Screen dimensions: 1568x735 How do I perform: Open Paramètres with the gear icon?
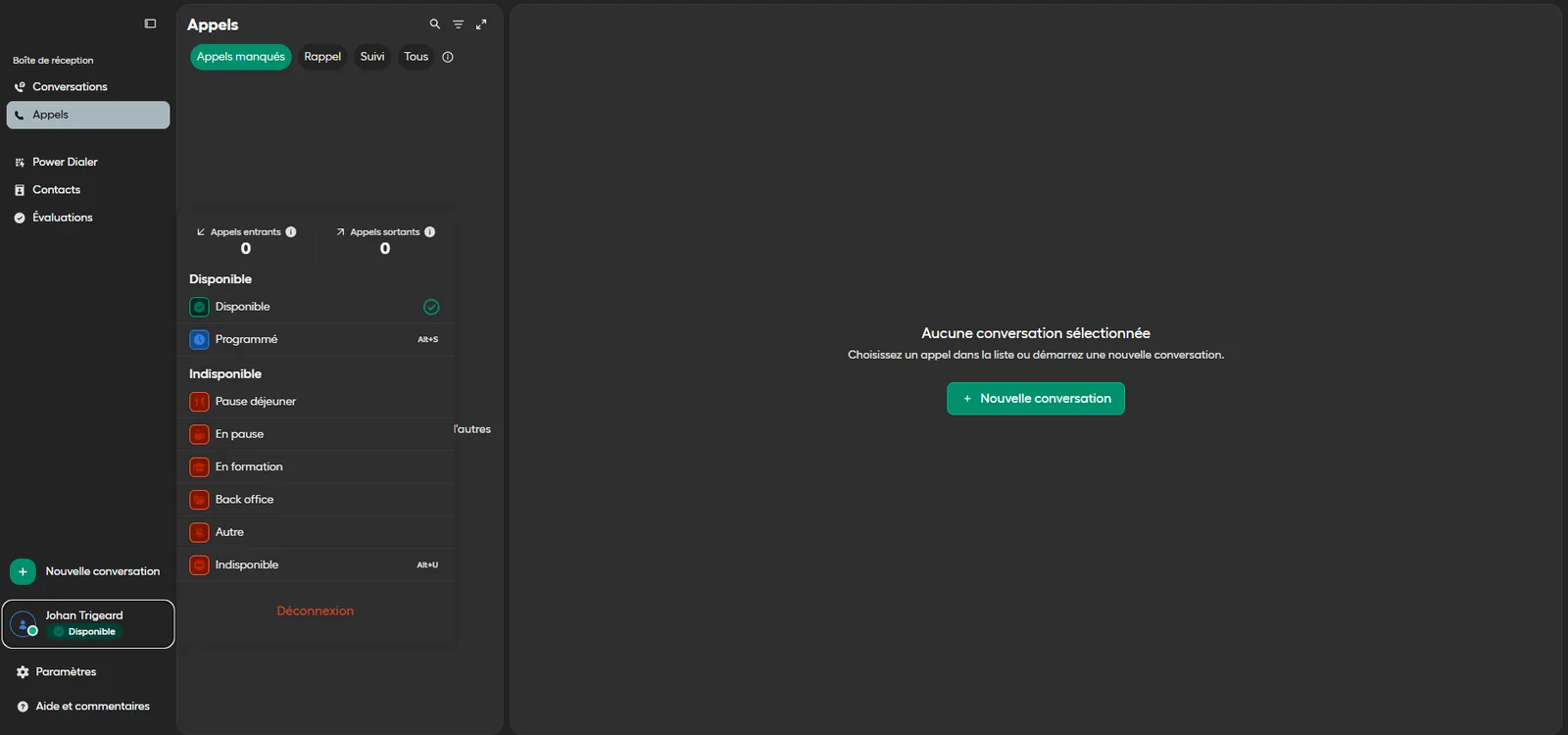click(56, 672)
